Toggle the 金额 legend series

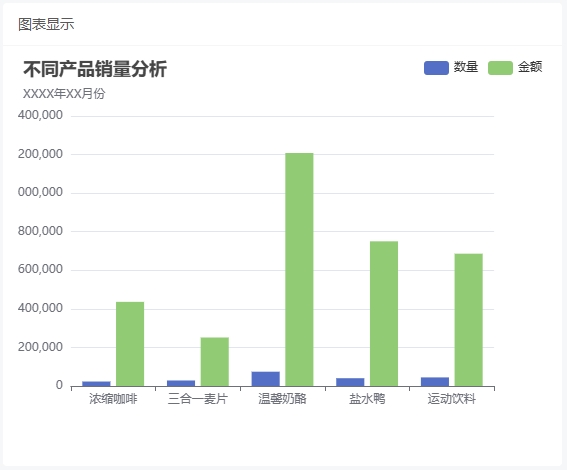(515, 68)
